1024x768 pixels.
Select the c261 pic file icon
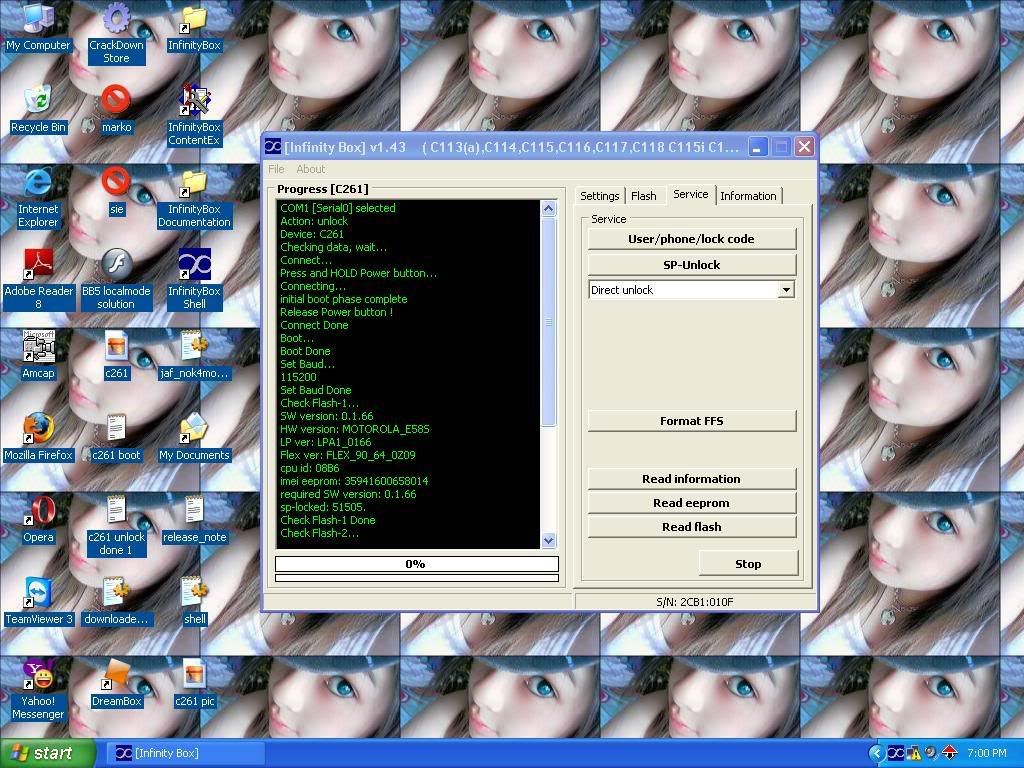[x=194, y=684]
